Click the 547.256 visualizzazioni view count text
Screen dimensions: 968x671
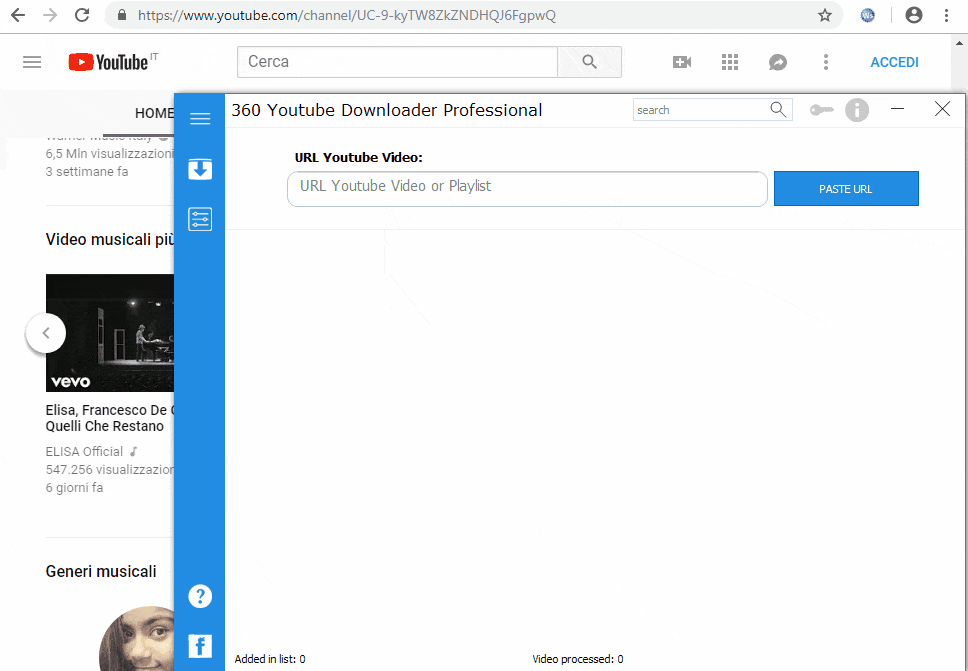(110, 470)
